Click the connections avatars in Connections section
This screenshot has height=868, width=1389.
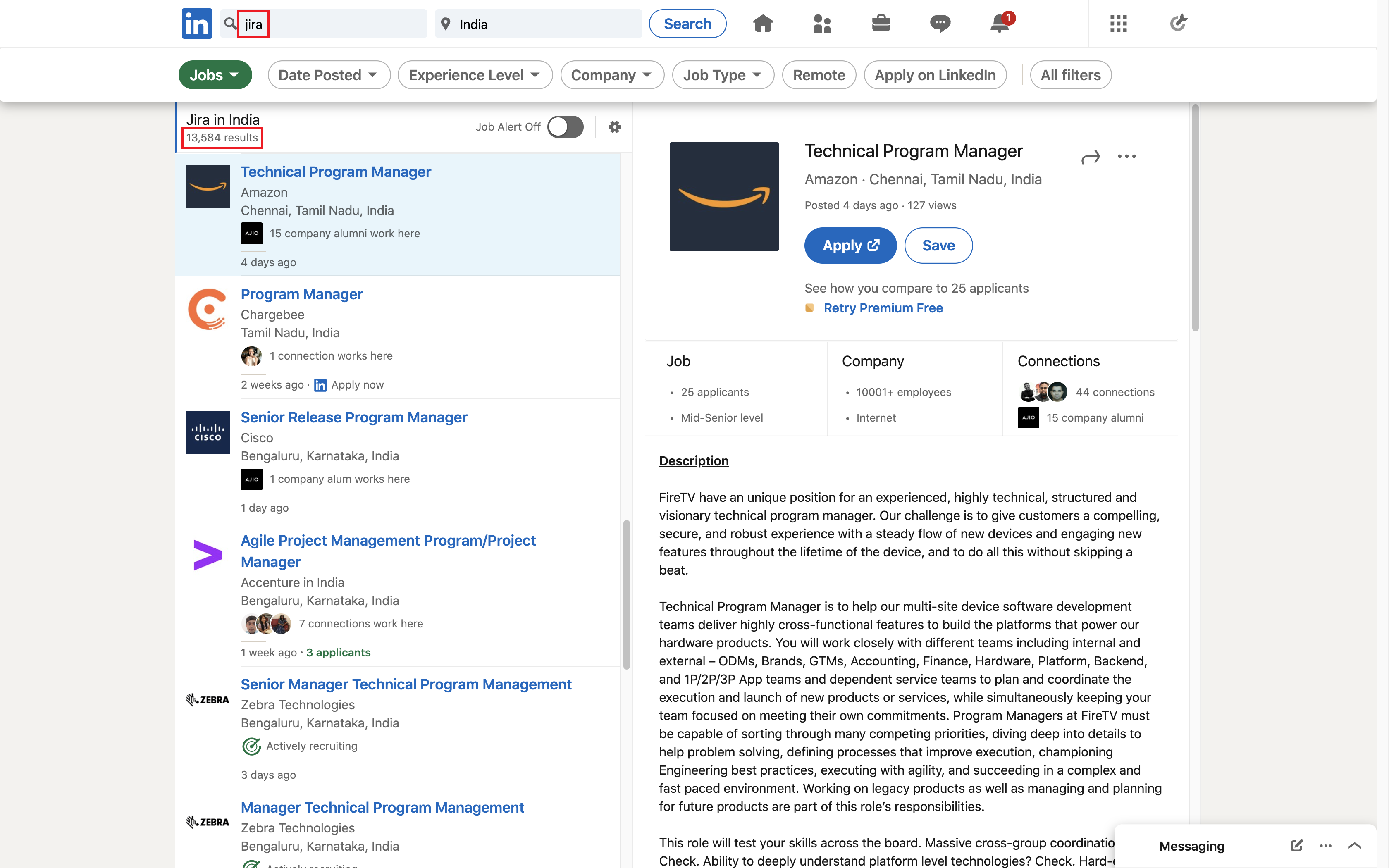point(1043,391)
